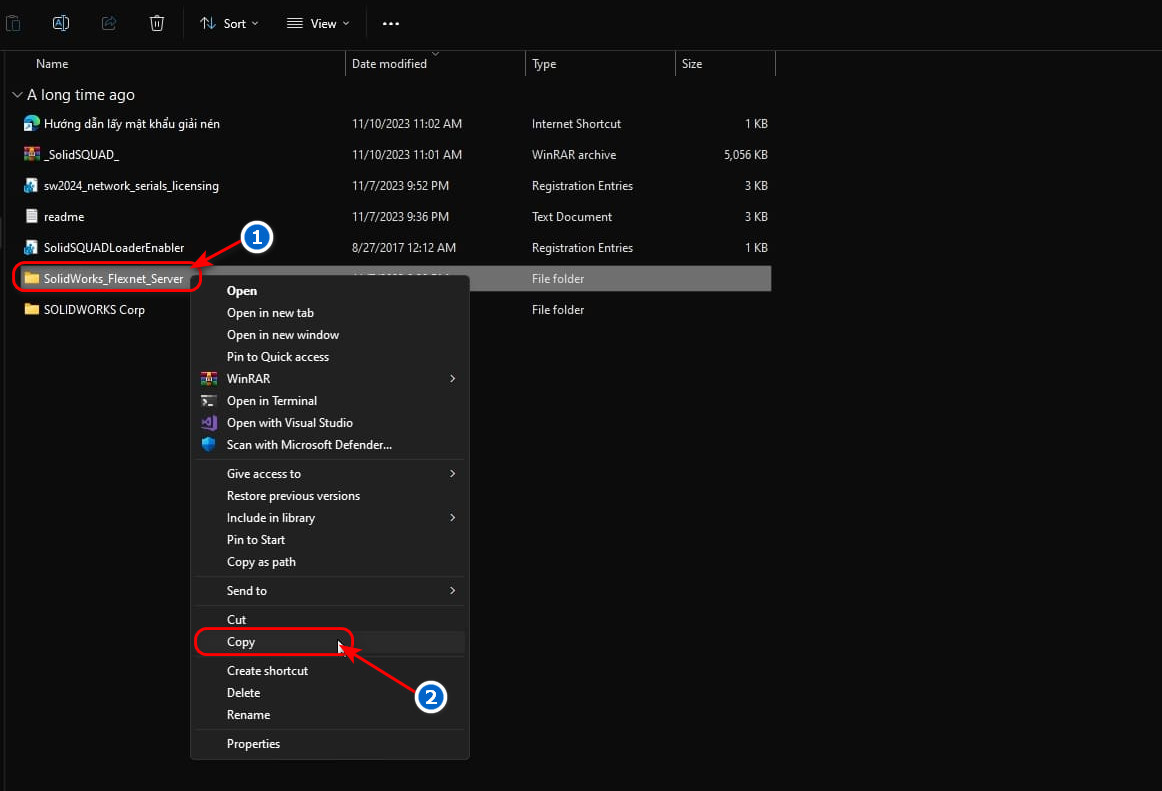
Task: Click the Delete trash icon in toolbar
Action: [156, 23]
